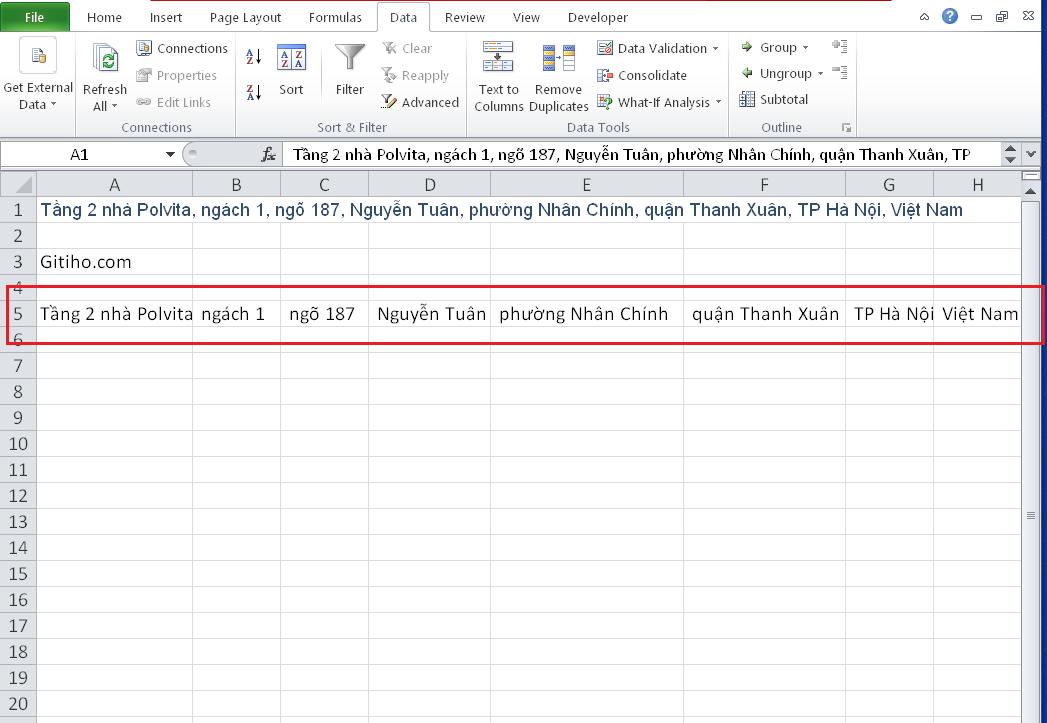The image size is (1047, 723).
Task: Open Advanced filter options
Action: (421, 102)
